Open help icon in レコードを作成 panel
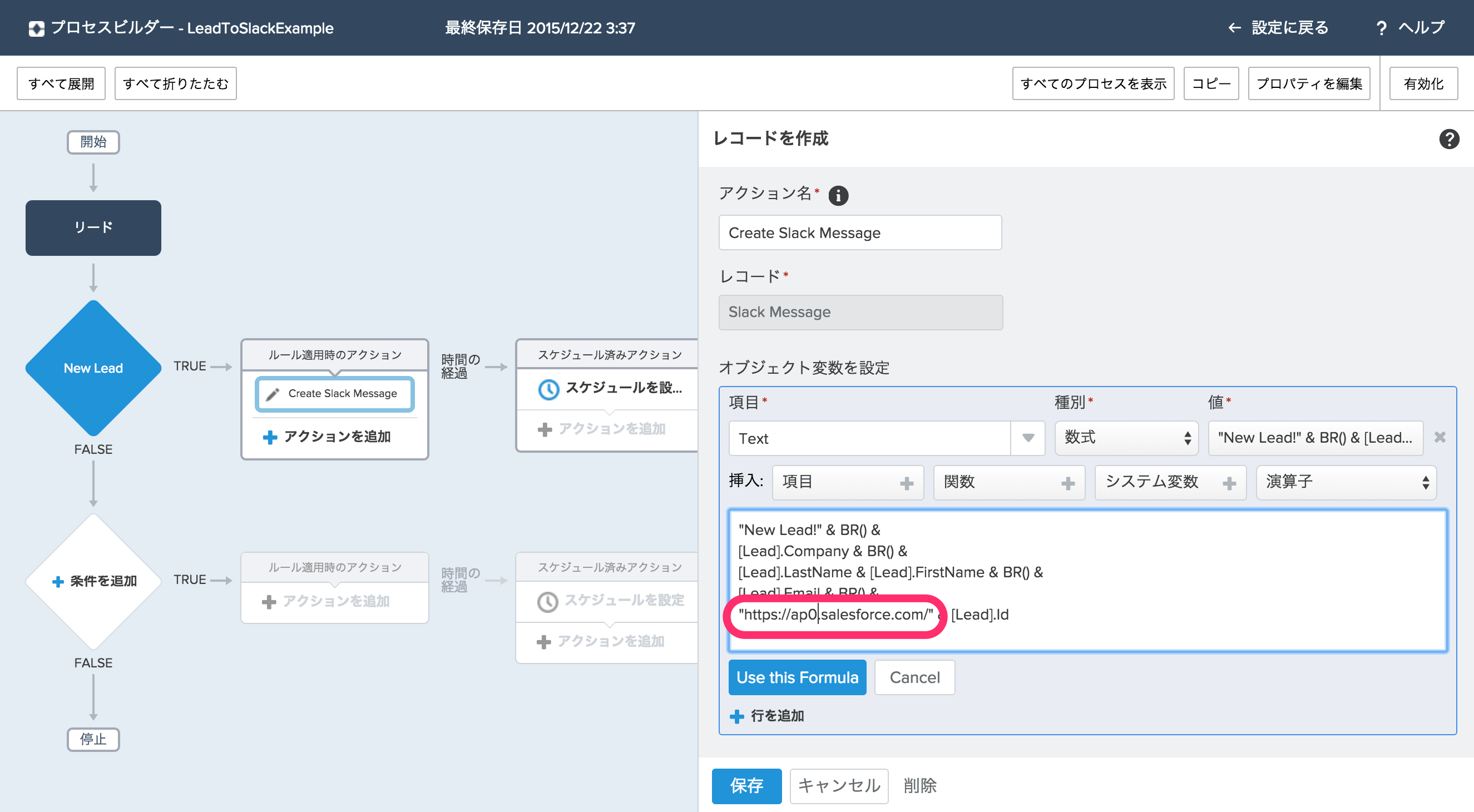1474x812 pixels. (x=1449, y=138)
